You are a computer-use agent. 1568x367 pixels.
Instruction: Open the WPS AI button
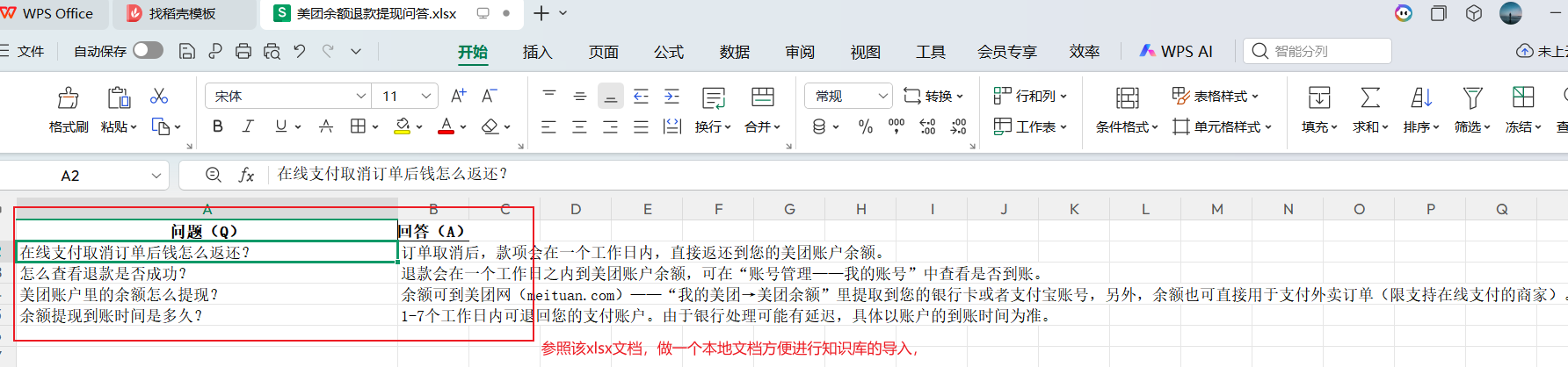click(1176, 51)
